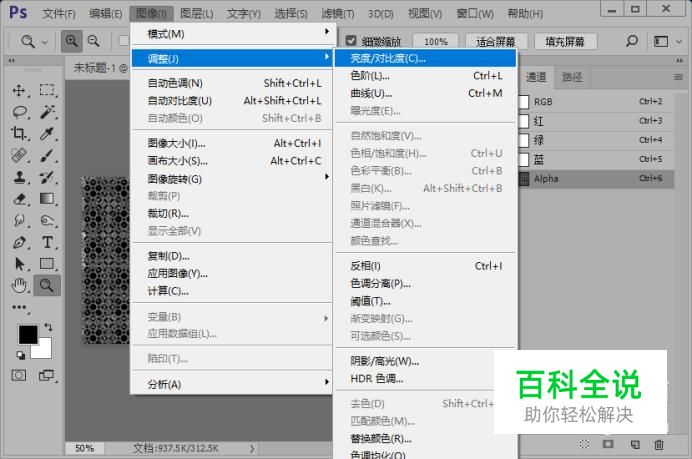Open search magnifier in options bar
This screenshot has height=459, width=692.
(632, 41)
